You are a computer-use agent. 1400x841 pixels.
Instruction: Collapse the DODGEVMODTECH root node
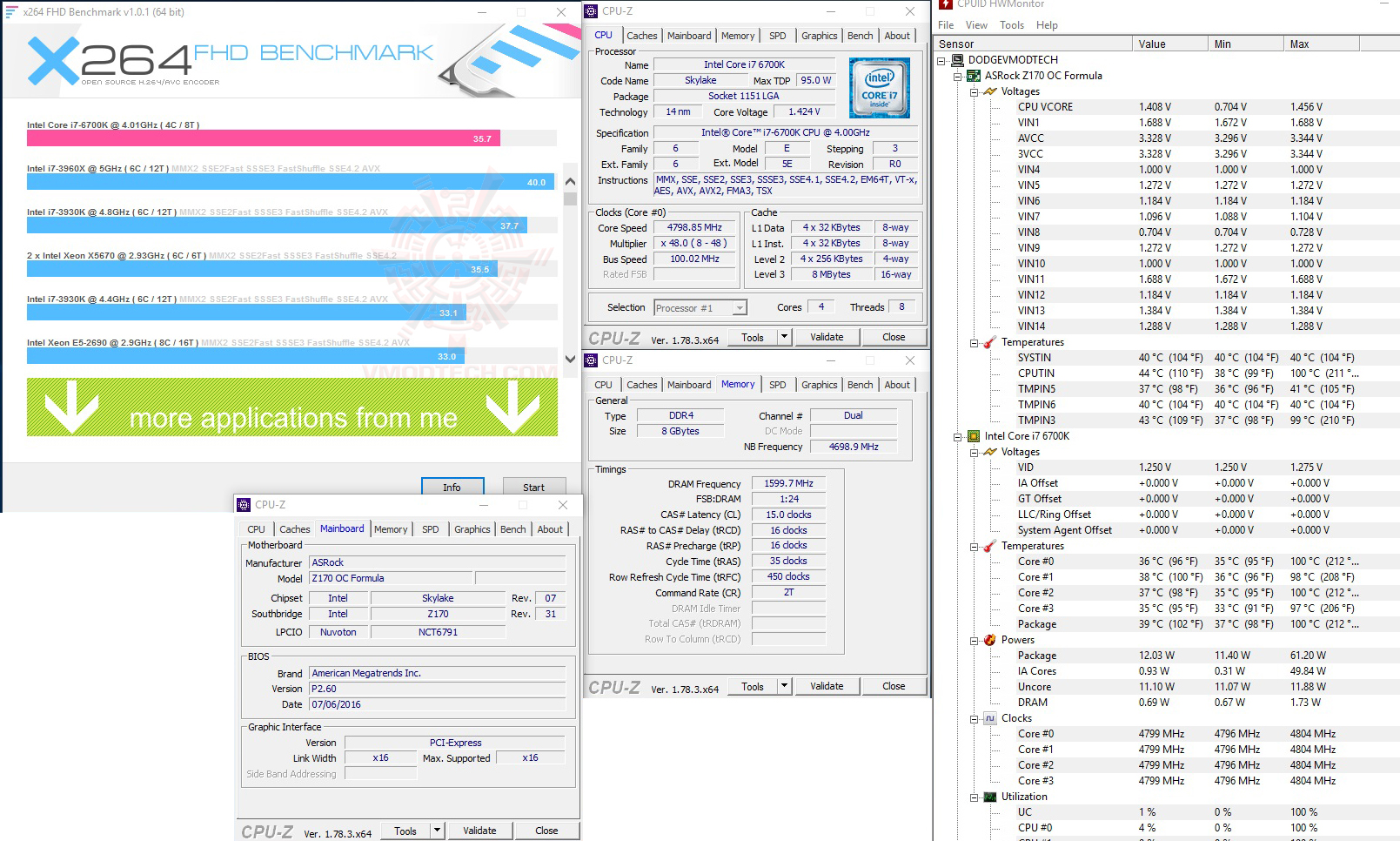click(941, 60)
